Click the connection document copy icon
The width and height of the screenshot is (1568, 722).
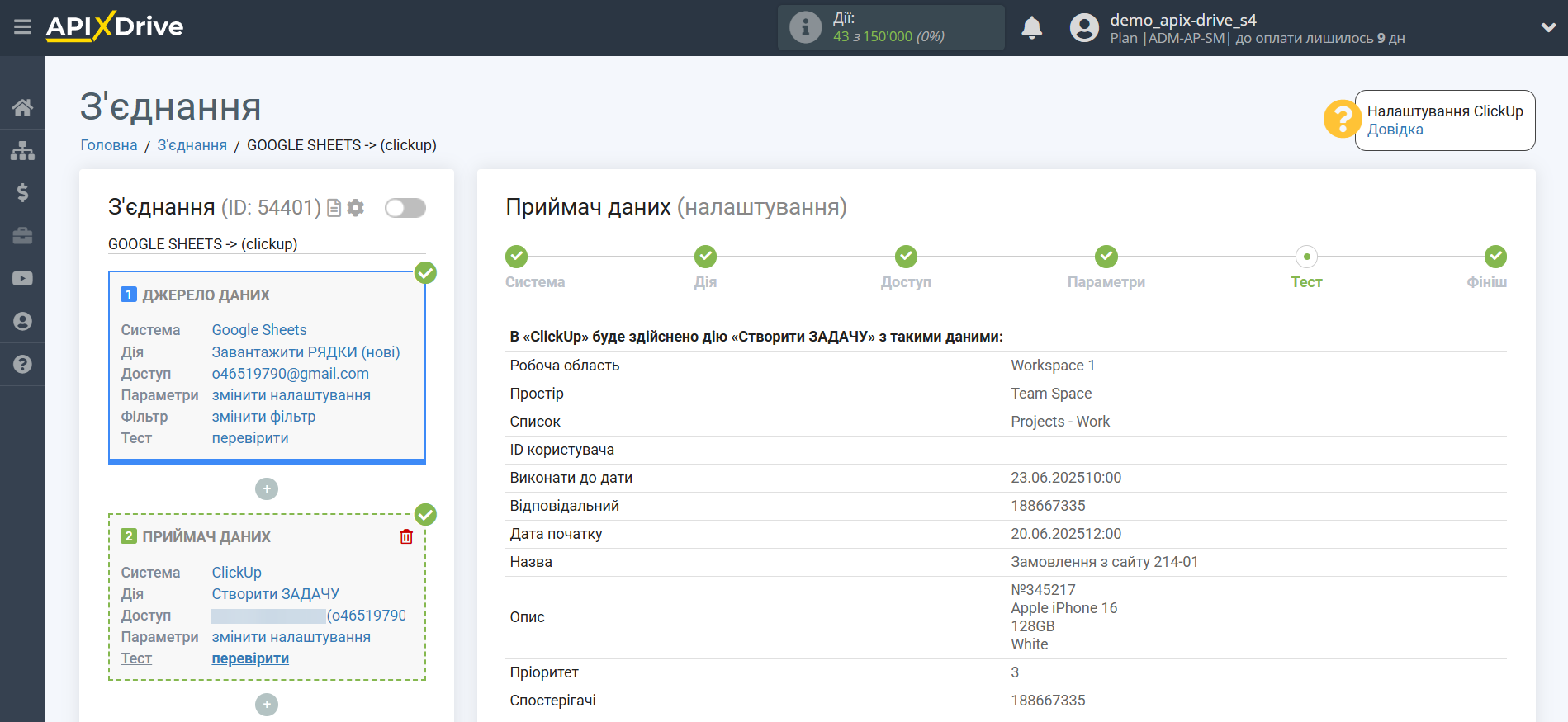[x=334, y=208]
